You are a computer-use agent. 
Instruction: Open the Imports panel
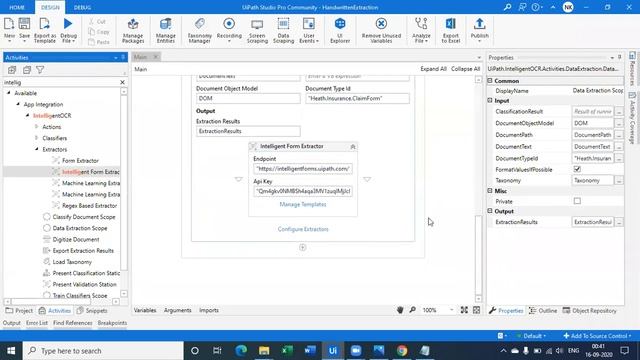pyautogui.click(x=209, y=310)
